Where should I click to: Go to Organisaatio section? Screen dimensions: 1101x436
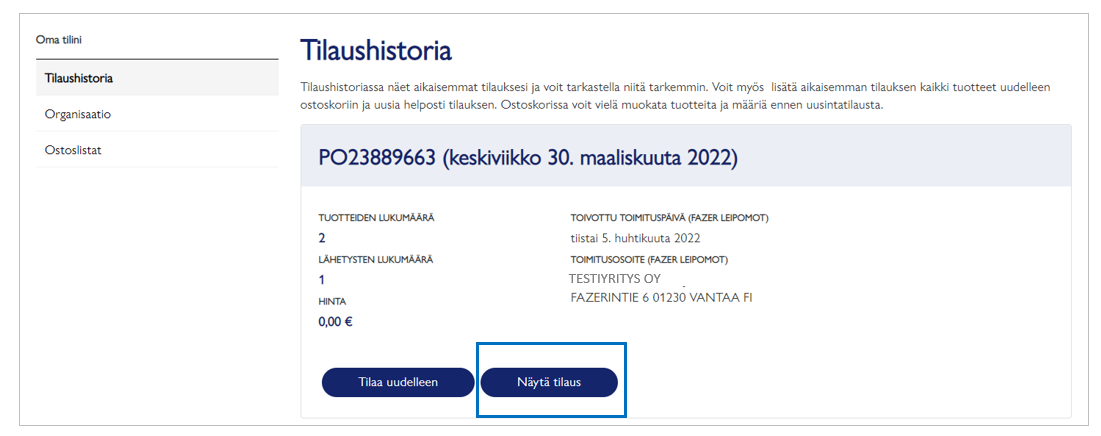pyautogui.click(x=78, y=114)
